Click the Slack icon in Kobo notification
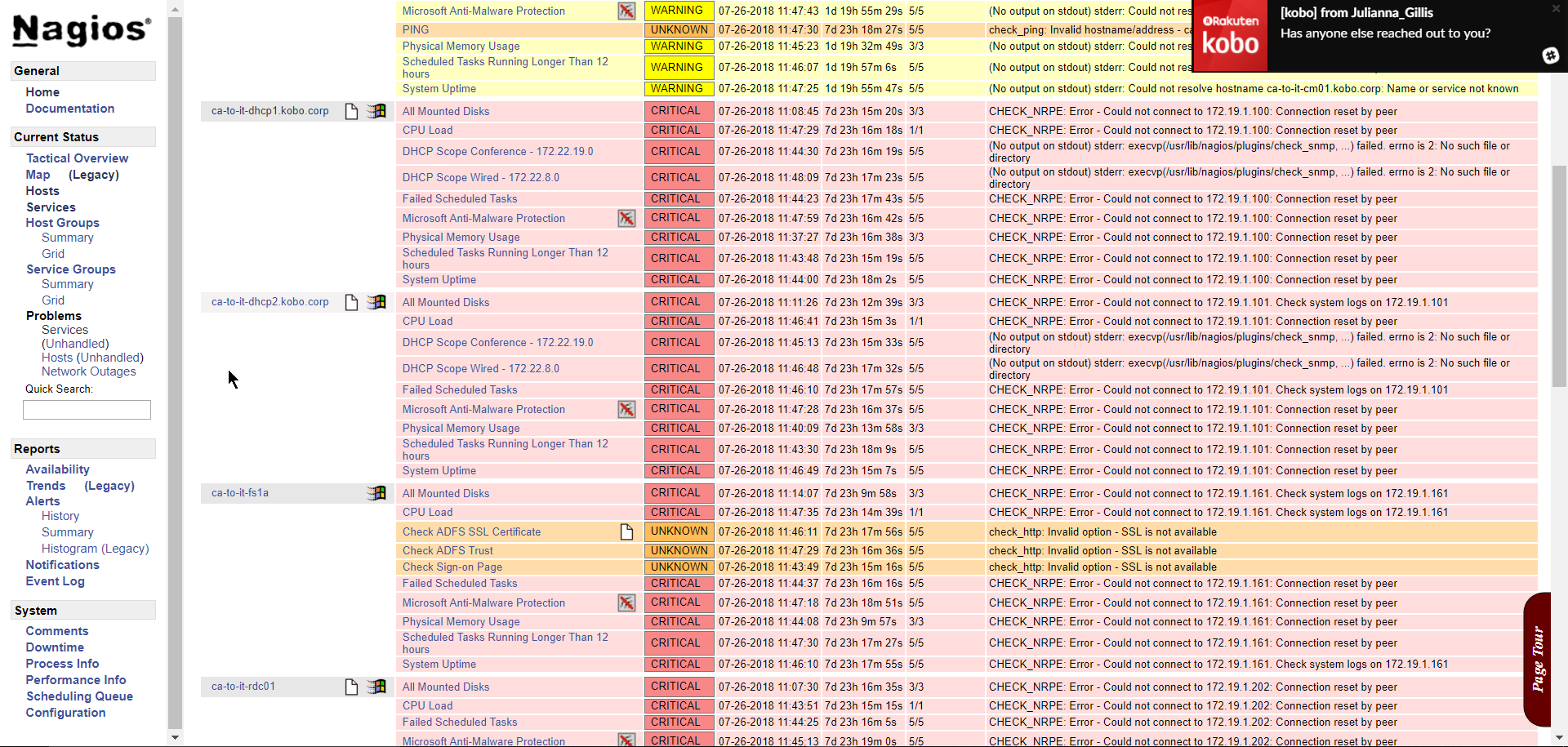Image resolution: width=1568 pixels, height=747 pixels. tap(1550, 55)
